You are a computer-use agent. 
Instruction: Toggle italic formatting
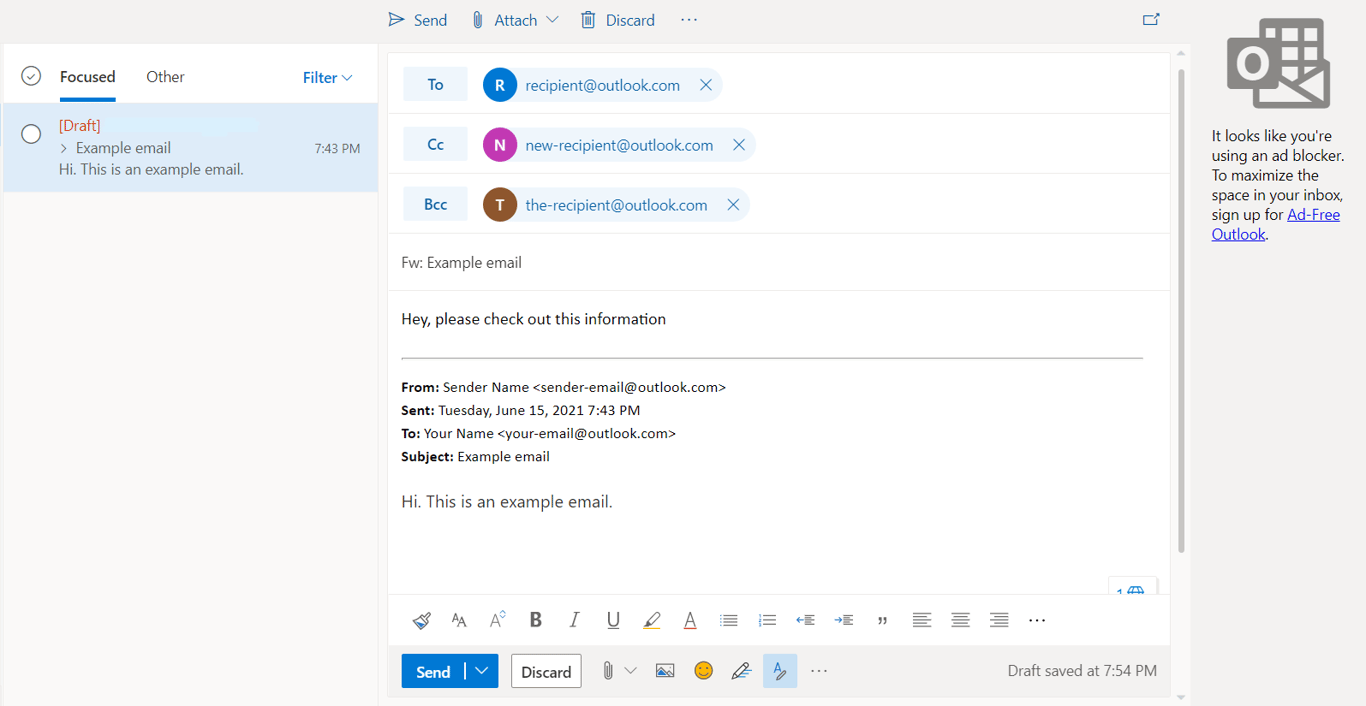point(574,620)
